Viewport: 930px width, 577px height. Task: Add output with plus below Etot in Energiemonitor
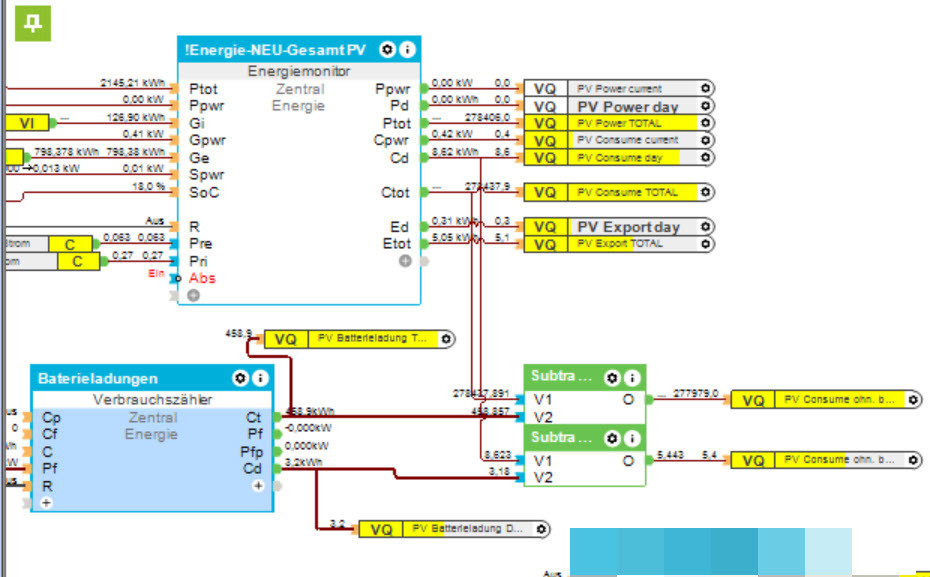tap(405, 261)
